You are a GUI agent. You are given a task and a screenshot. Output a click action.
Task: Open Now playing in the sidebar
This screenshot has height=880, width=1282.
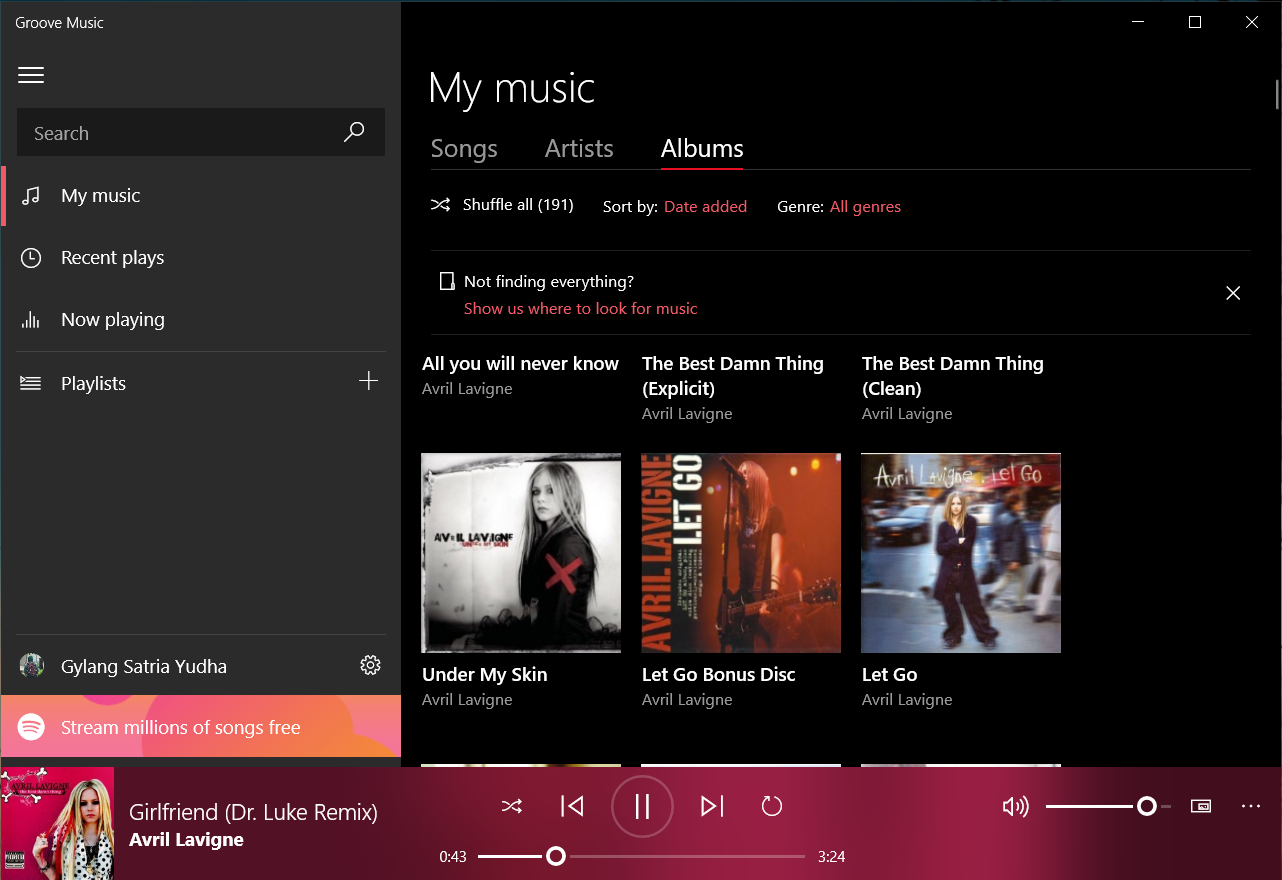[201, 320]
